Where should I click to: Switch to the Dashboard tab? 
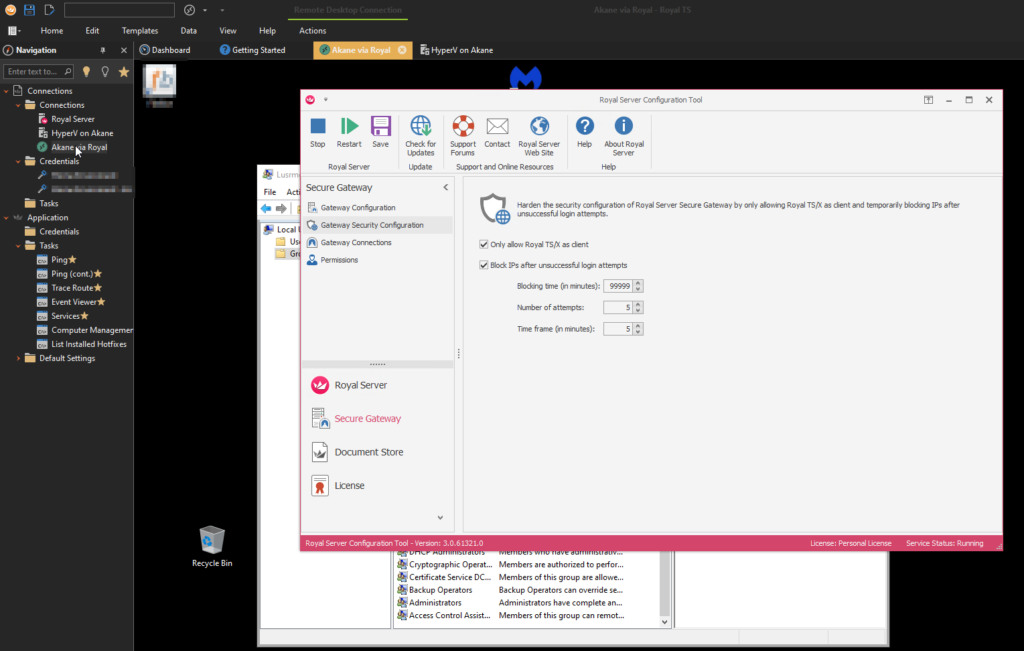click(x=165, y=50)
